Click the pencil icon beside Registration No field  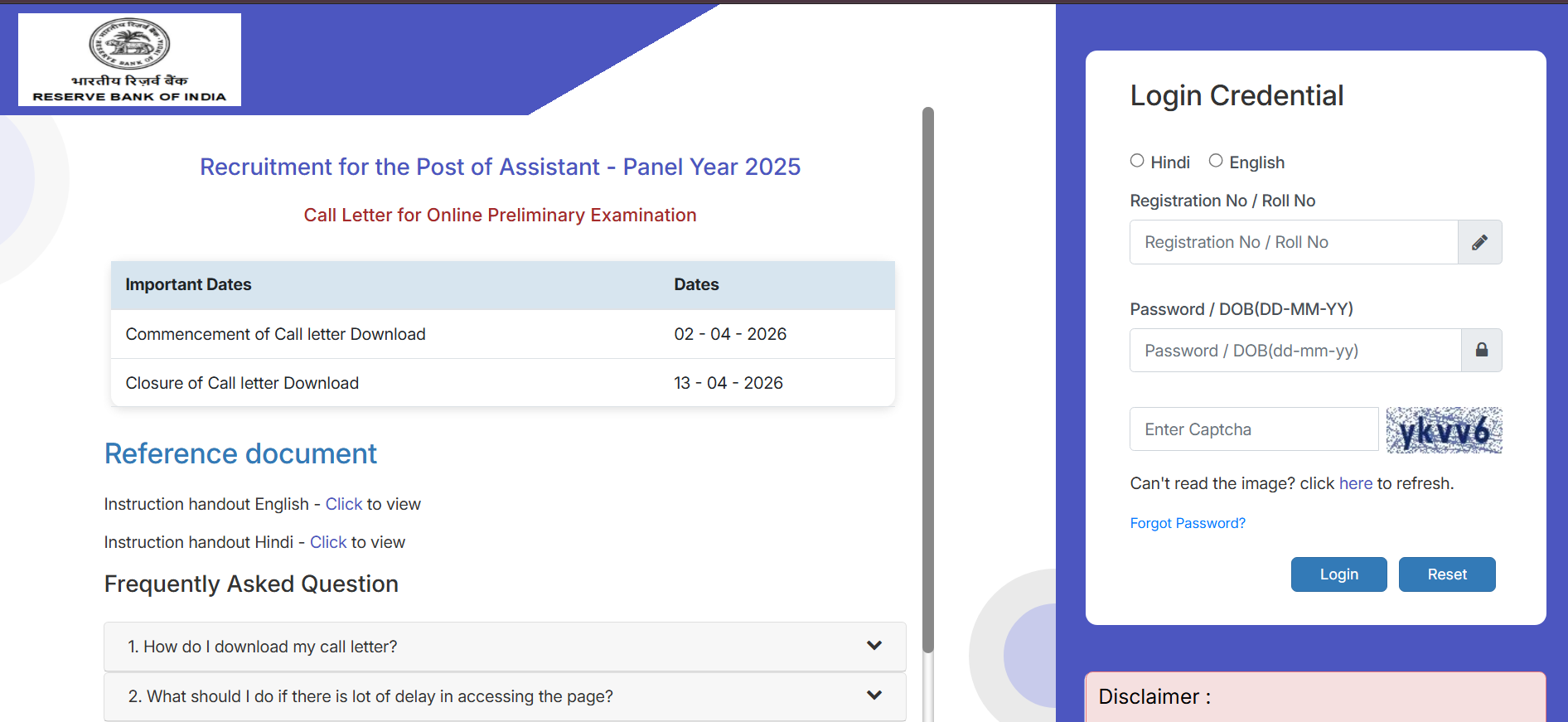coord(1479,242)
